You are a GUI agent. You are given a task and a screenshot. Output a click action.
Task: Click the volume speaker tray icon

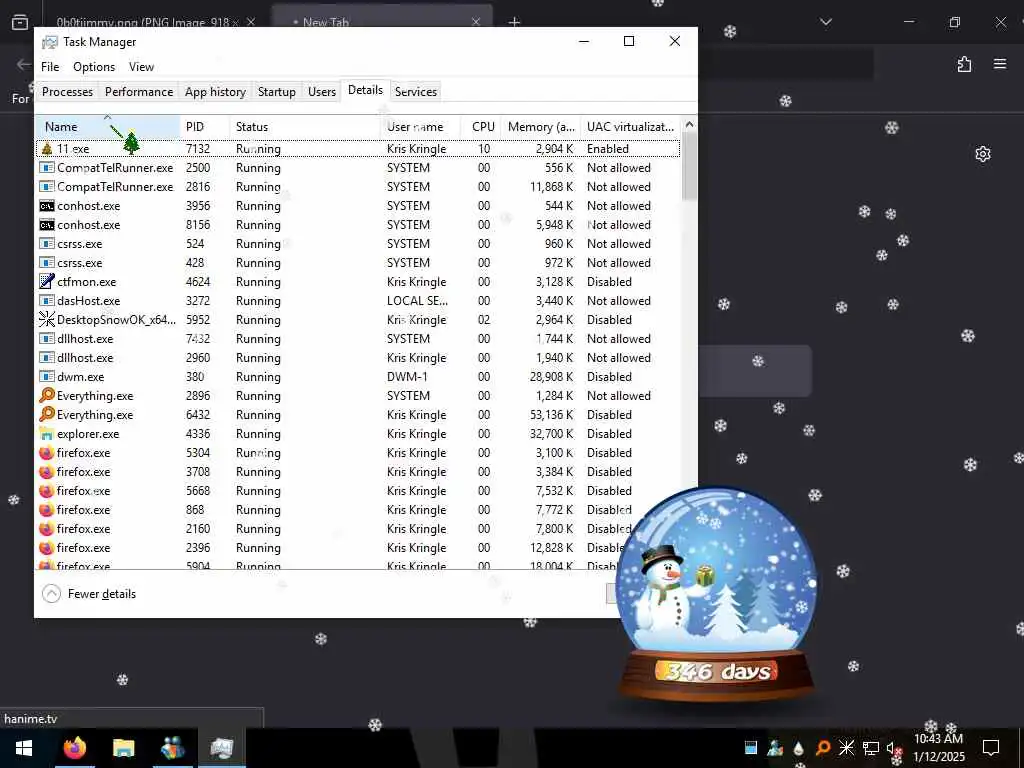(893, 748)
